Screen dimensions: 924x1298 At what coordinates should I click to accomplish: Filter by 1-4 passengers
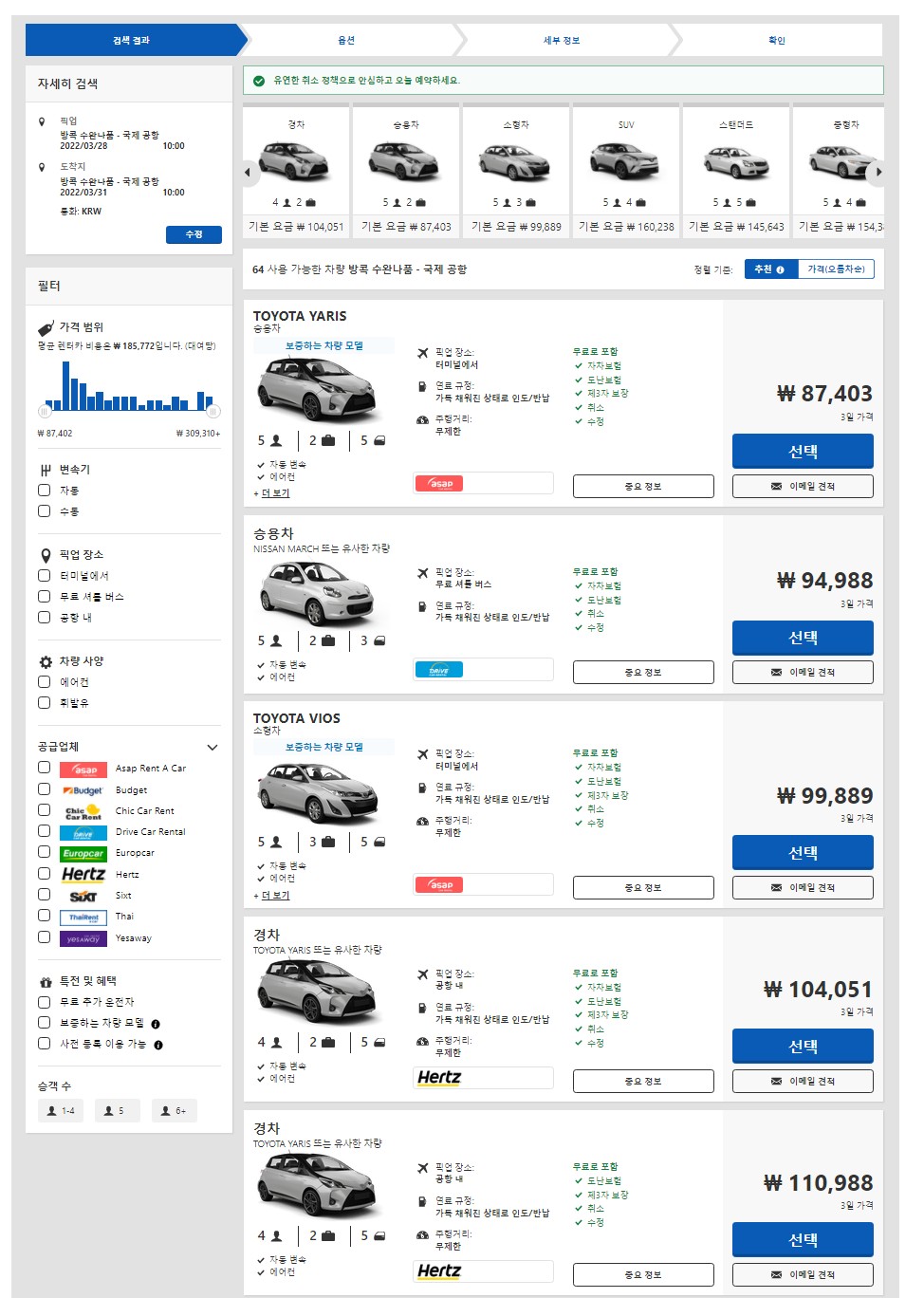[x=61, y=1111]
